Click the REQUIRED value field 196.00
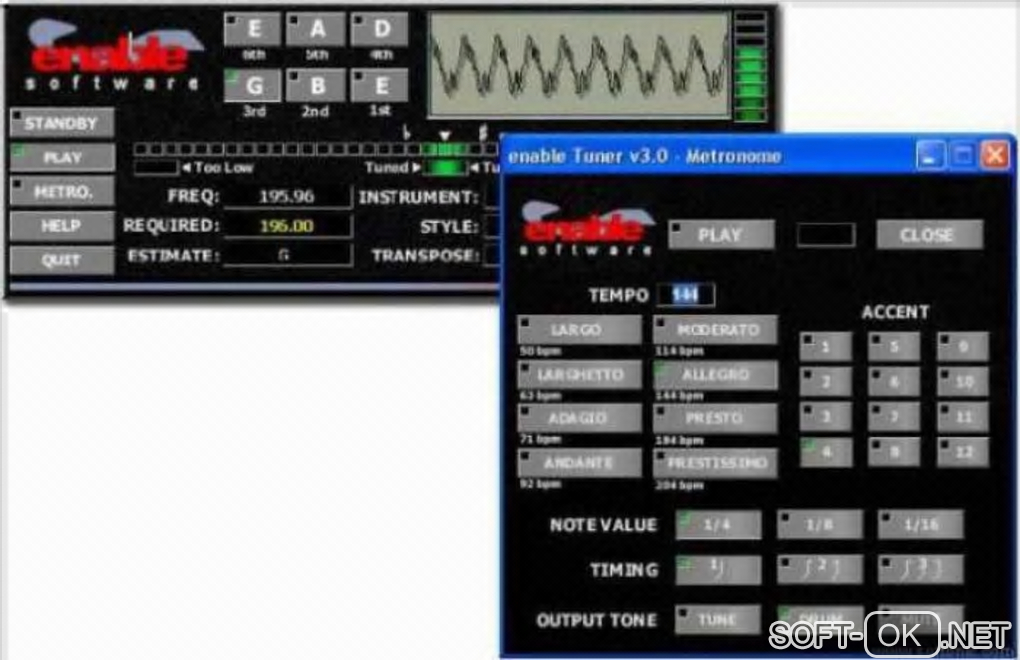The image size is (1020, 660). pos(287,226)
